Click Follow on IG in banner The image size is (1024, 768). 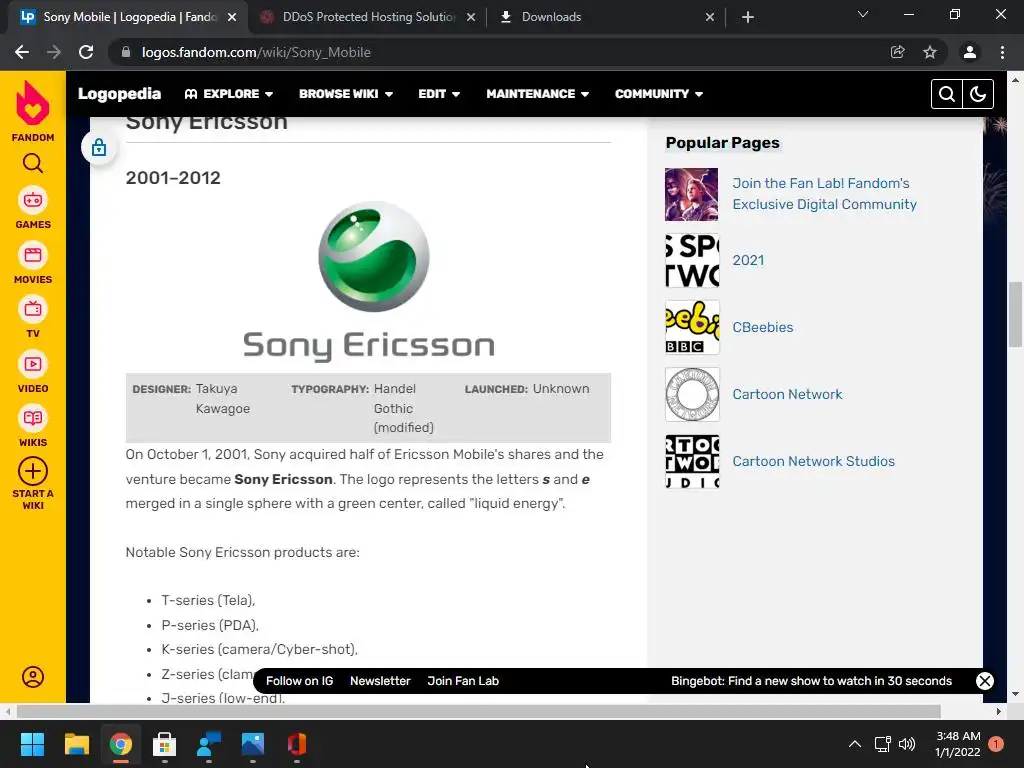coord(300,681)
